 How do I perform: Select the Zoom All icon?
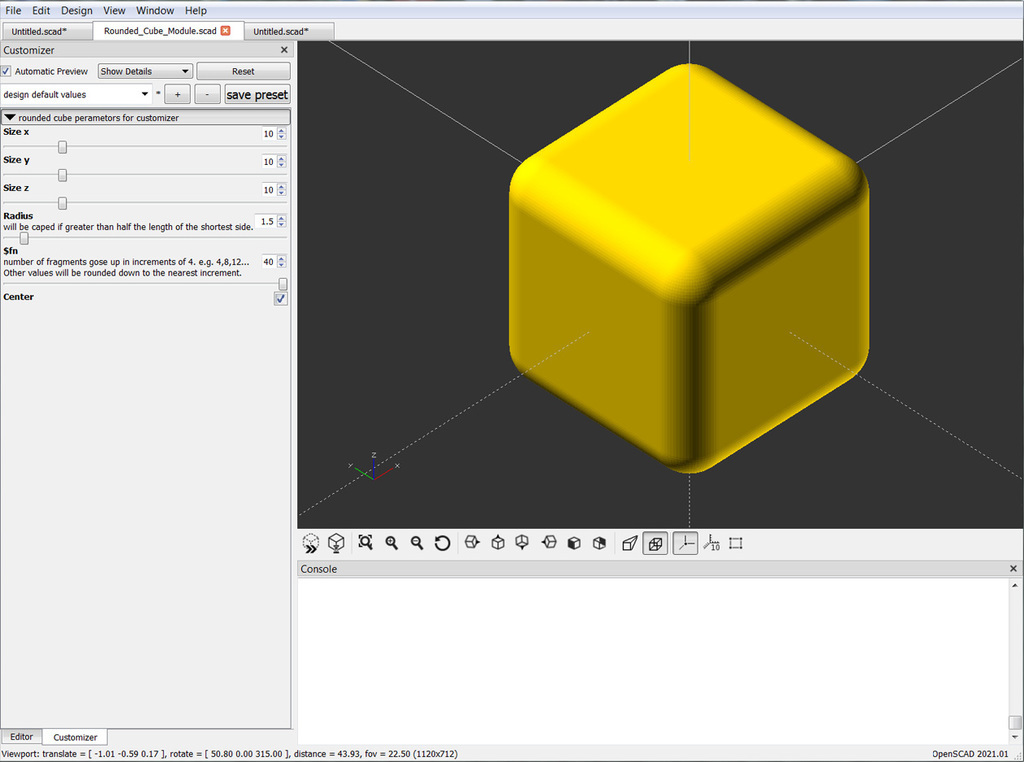[366, 543]
